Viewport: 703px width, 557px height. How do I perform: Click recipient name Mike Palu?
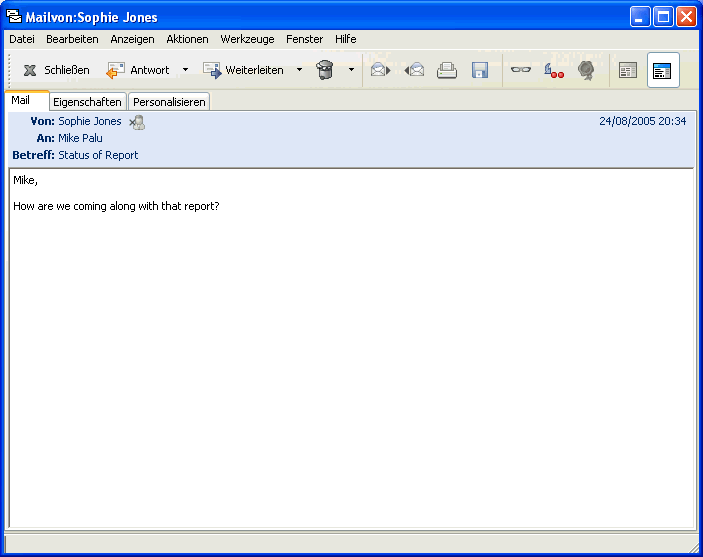(80, 138)
